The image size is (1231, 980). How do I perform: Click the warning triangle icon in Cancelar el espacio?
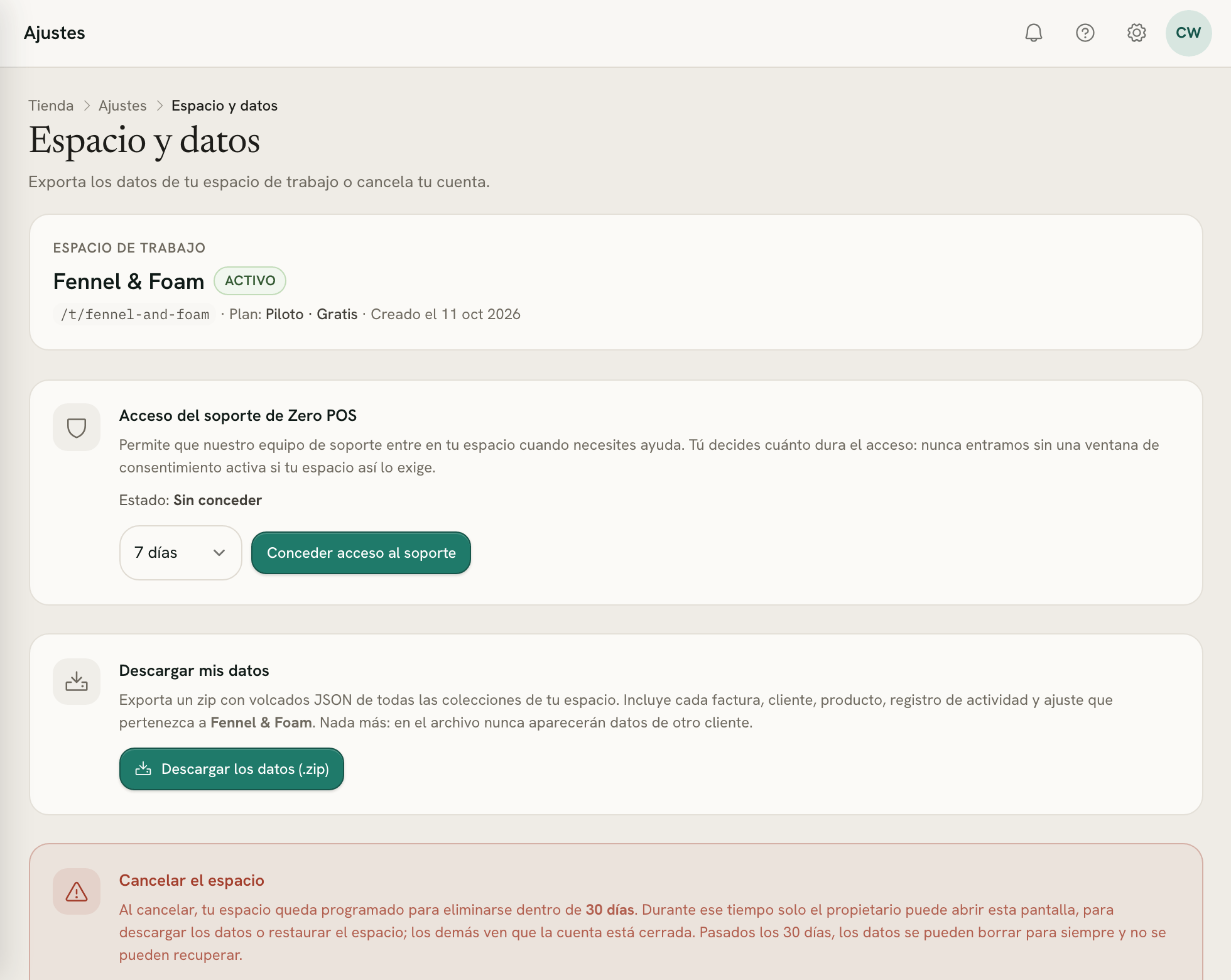click(77, 891)
